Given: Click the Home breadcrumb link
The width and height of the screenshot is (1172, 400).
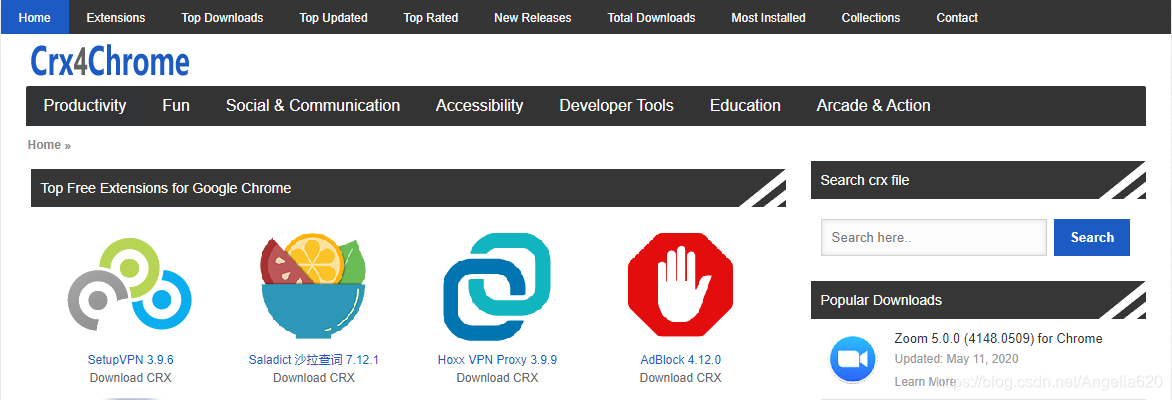Looking at the screenshot, I should pyautogui.click(x=44, y=145).
